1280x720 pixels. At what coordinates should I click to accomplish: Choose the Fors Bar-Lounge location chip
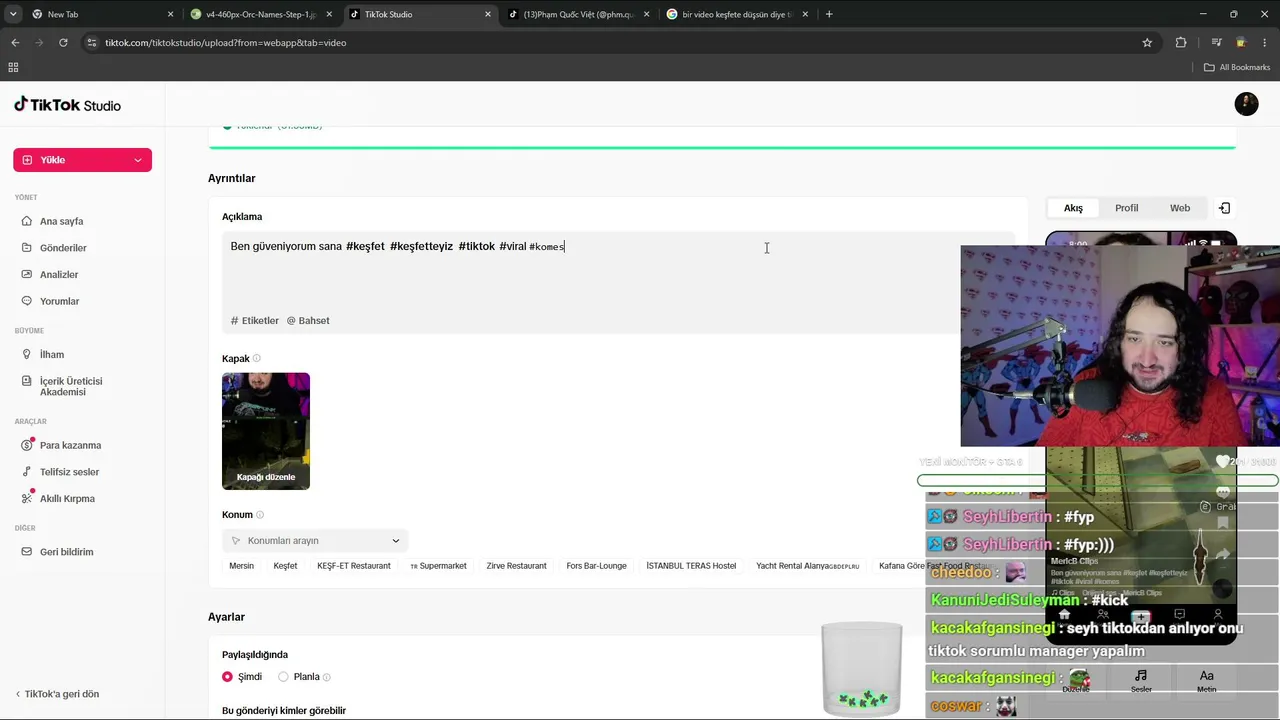tap(596, 566)
